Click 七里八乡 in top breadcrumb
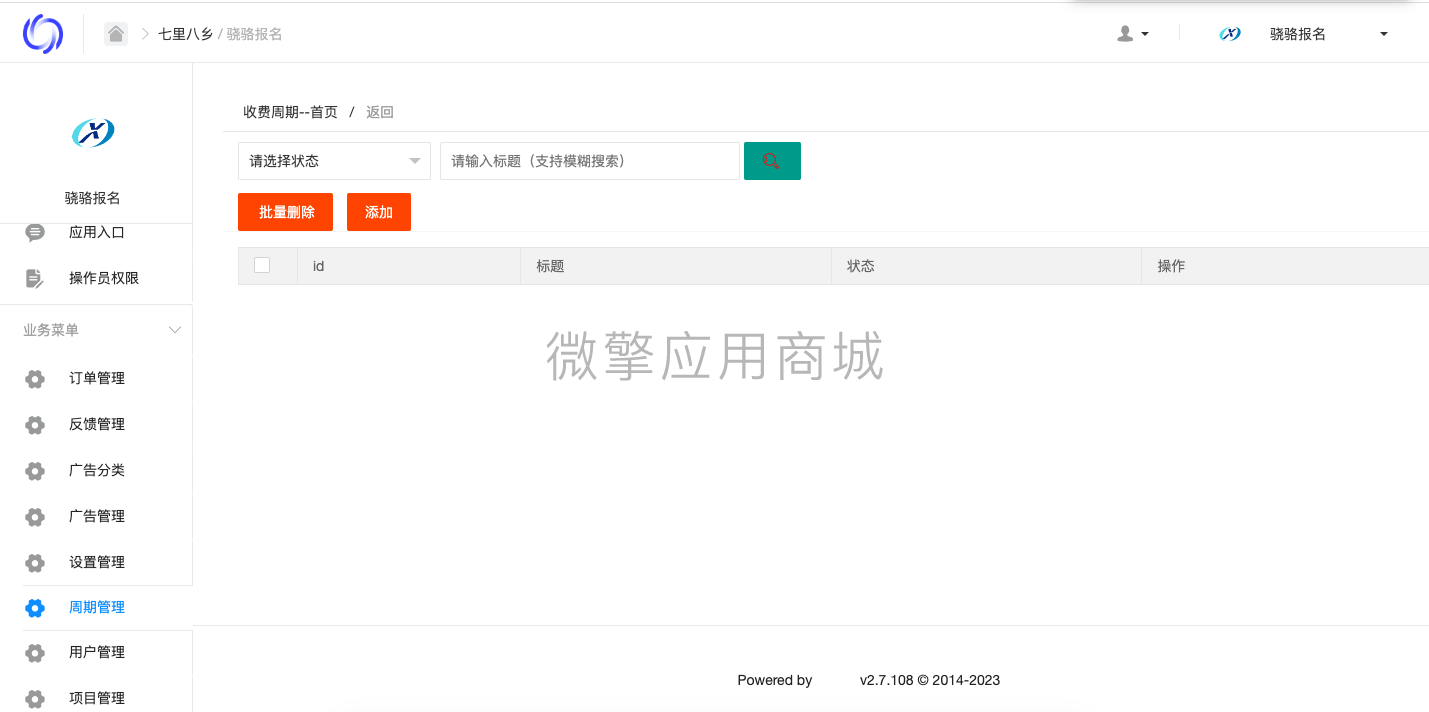 [x=186, y=34]
